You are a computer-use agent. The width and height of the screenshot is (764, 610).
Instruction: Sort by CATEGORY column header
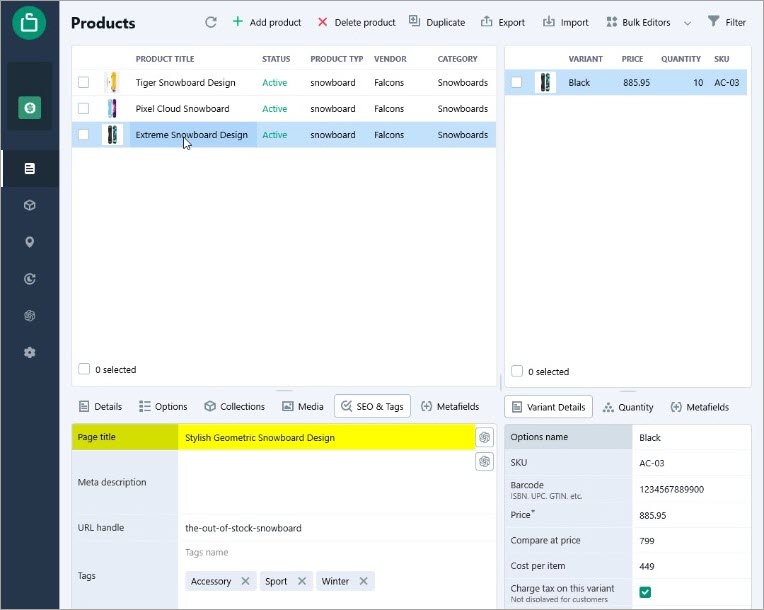tap(458, 59)
